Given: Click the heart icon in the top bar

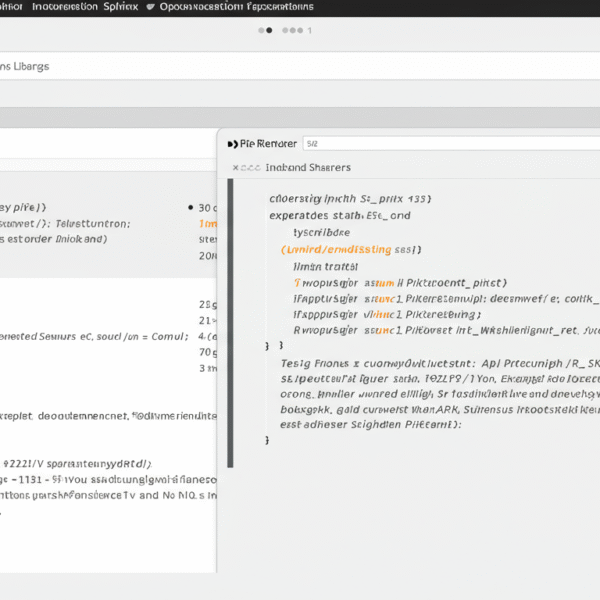Looking at the screenshot, I should click(150, 6).
